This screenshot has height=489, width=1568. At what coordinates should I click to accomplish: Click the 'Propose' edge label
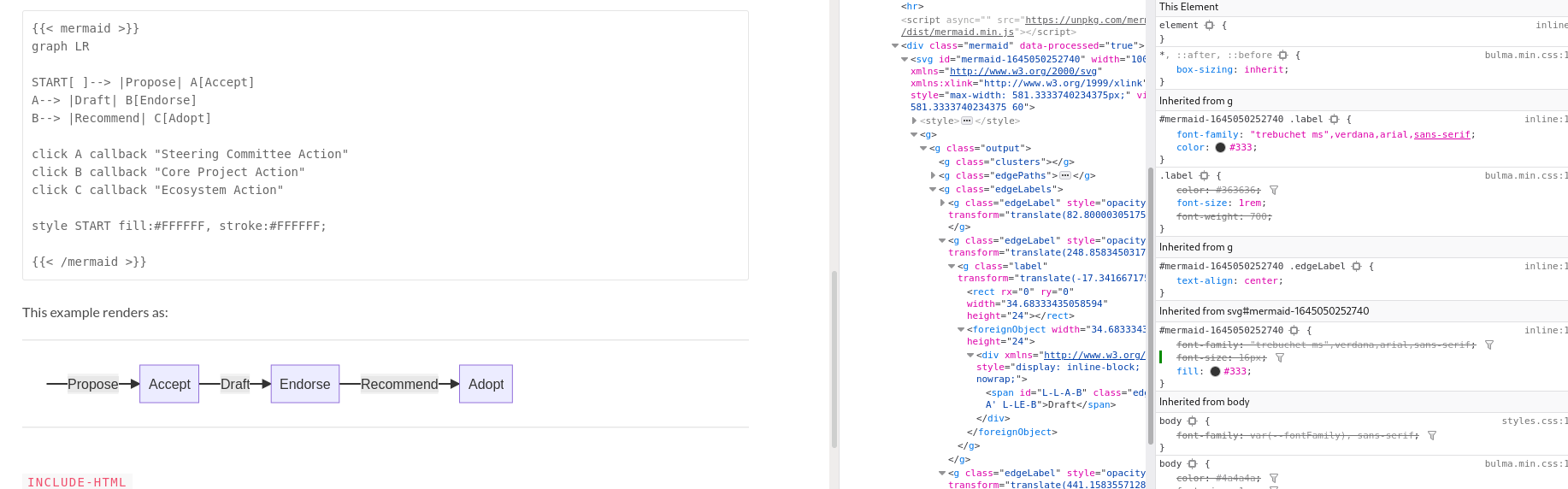click(93, 385)
